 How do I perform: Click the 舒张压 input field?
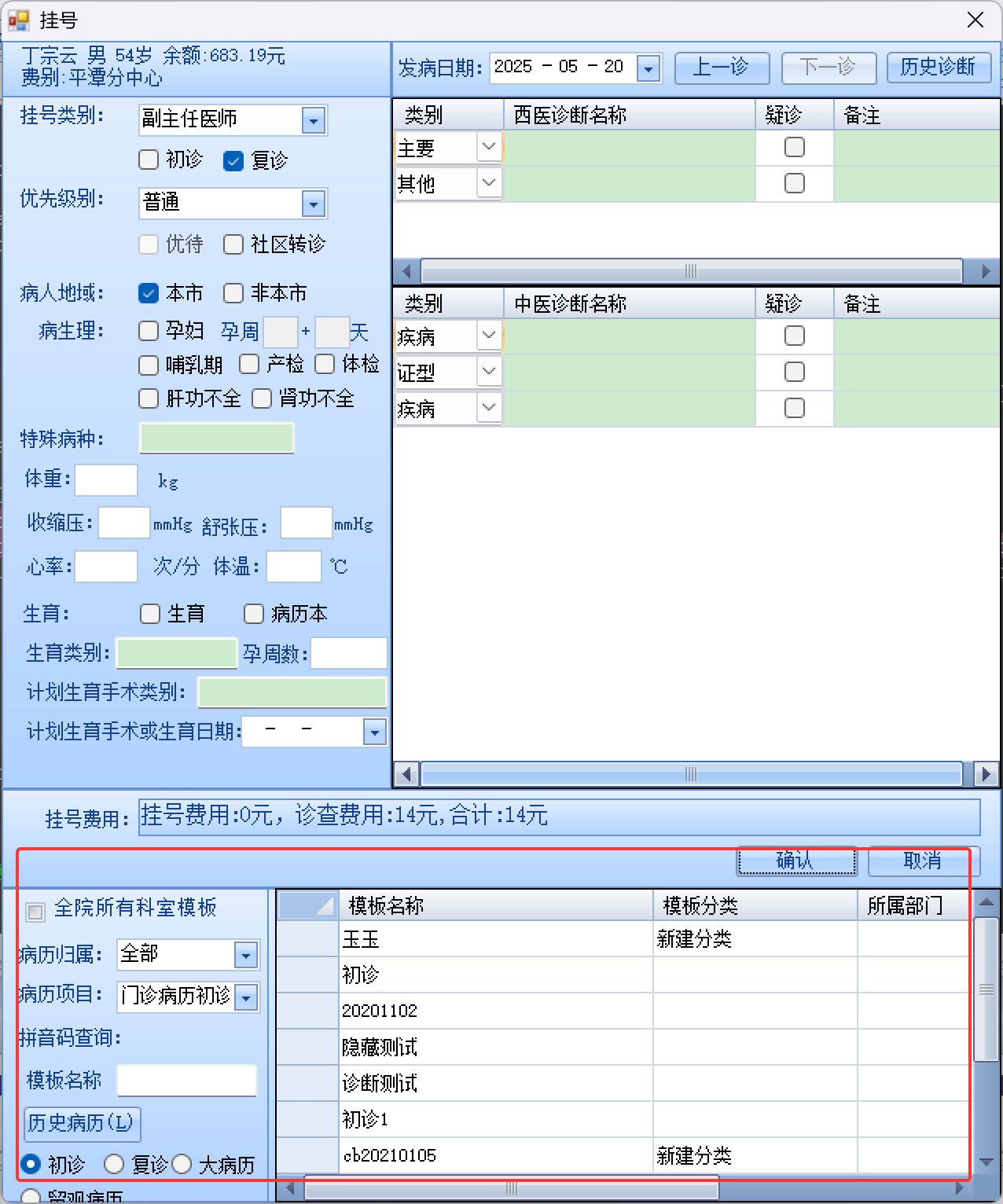coord(306,523)
